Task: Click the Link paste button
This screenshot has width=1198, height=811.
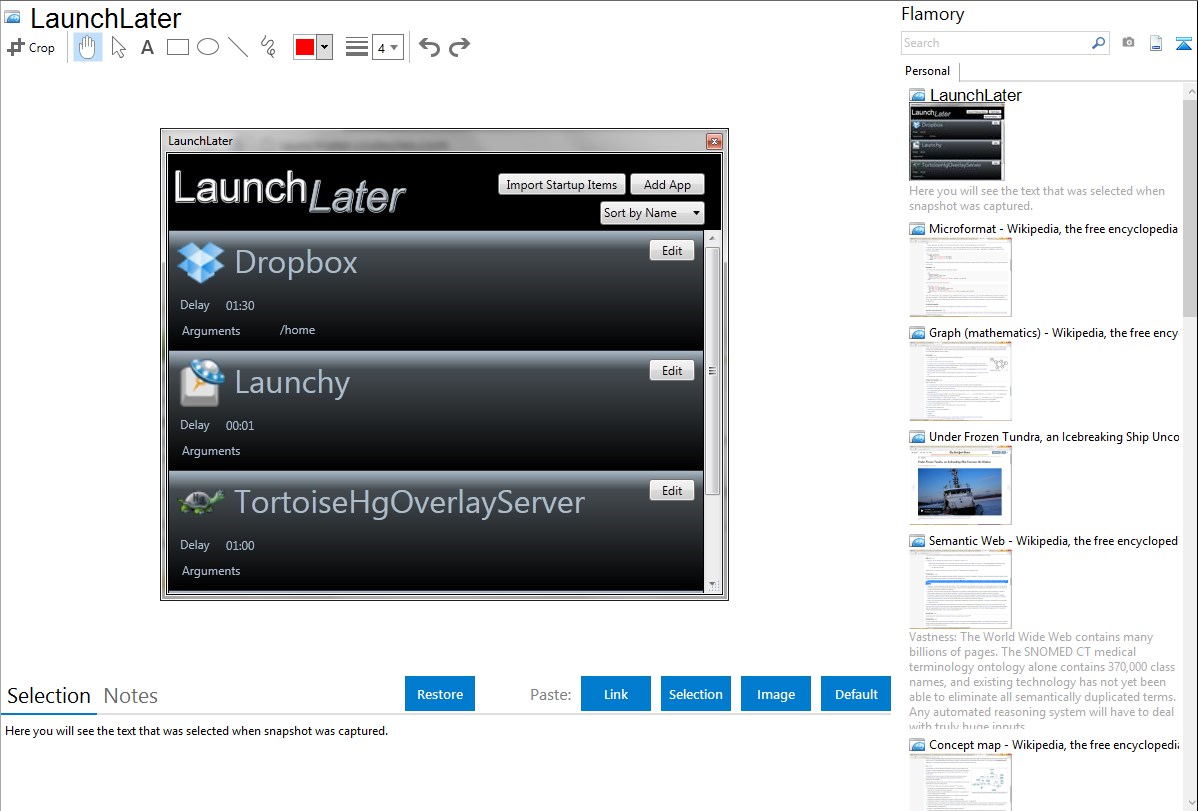Action: pos(616,694)
